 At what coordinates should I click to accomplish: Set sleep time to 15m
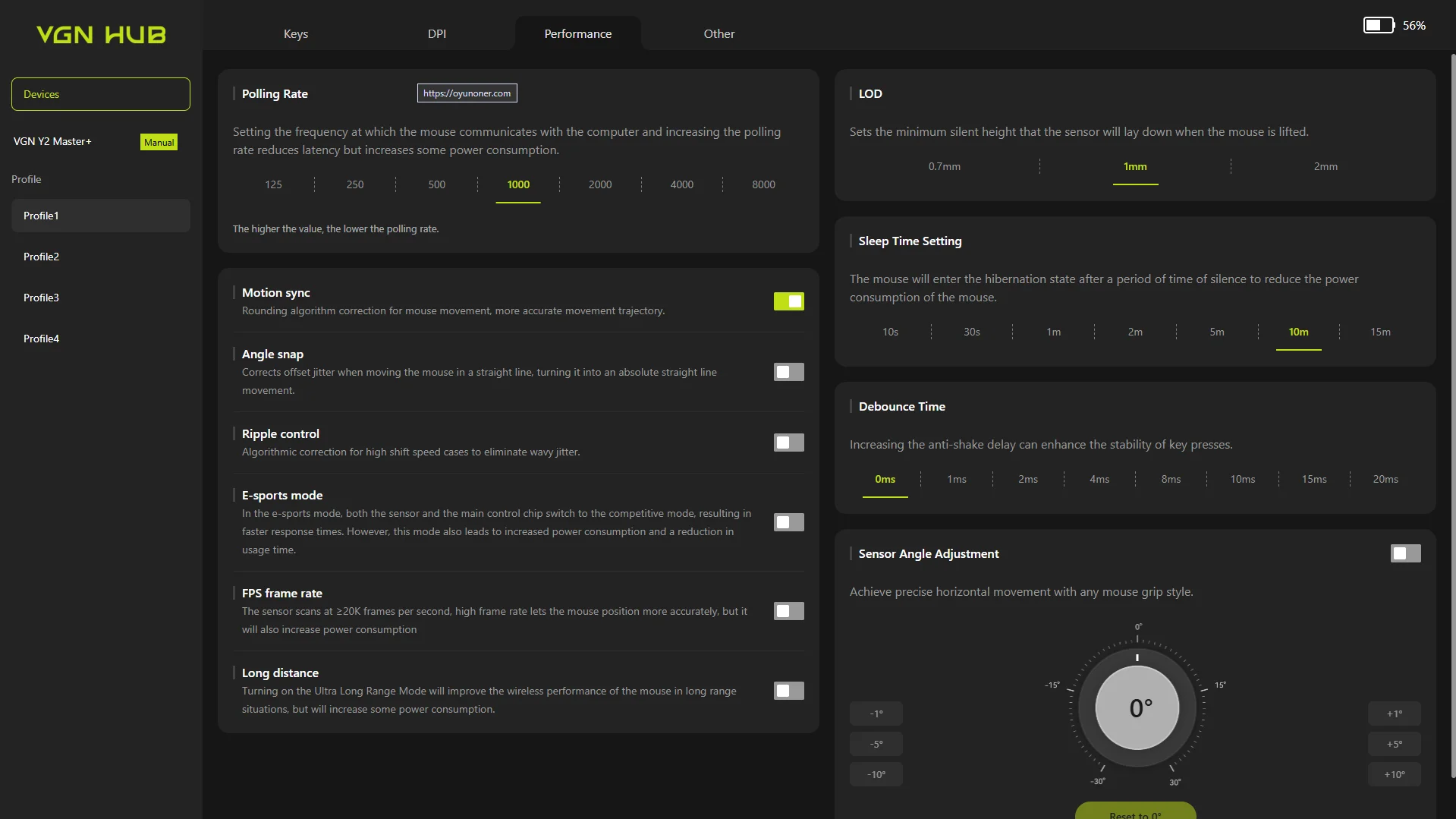[1380, 332]
